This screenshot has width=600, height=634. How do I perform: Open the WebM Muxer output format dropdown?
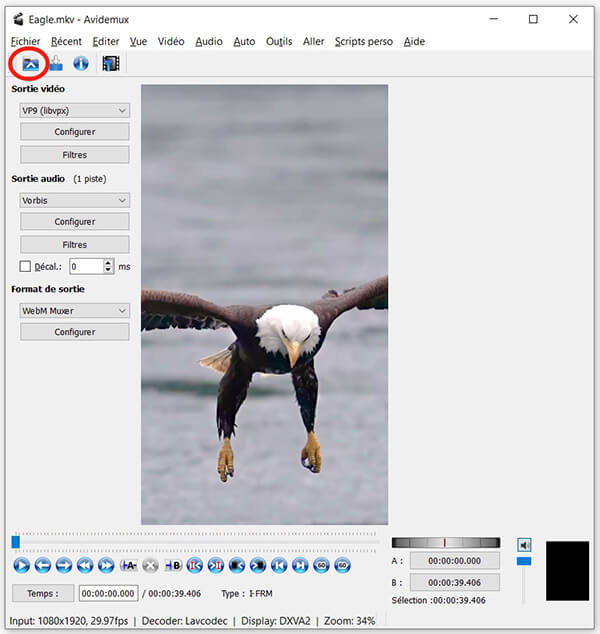point(75,311)
